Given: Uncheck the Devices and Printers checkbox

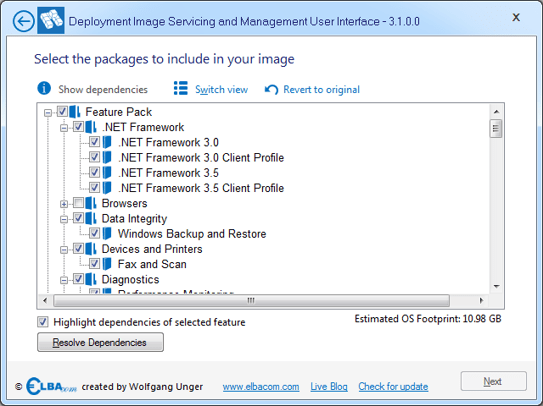Looking at the screenshot, I should pos(78,248).
